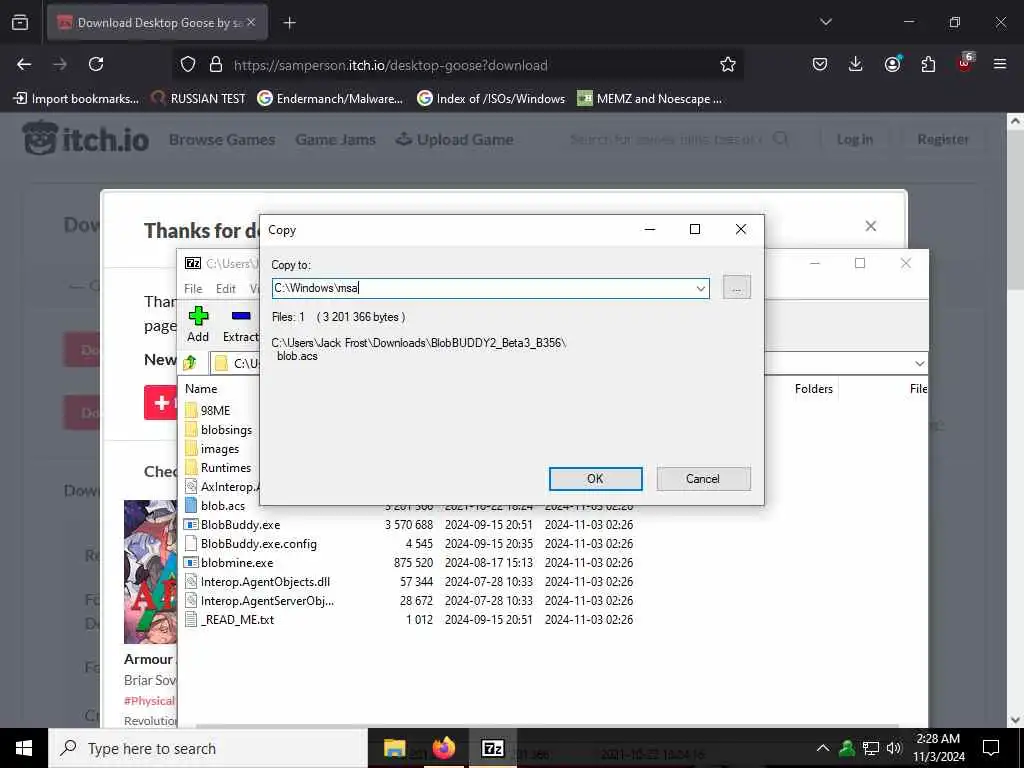The width and height of the screenshot is (1024, 768).
Task: Click the 3 570 688 size value
Action: click(409, 524)
